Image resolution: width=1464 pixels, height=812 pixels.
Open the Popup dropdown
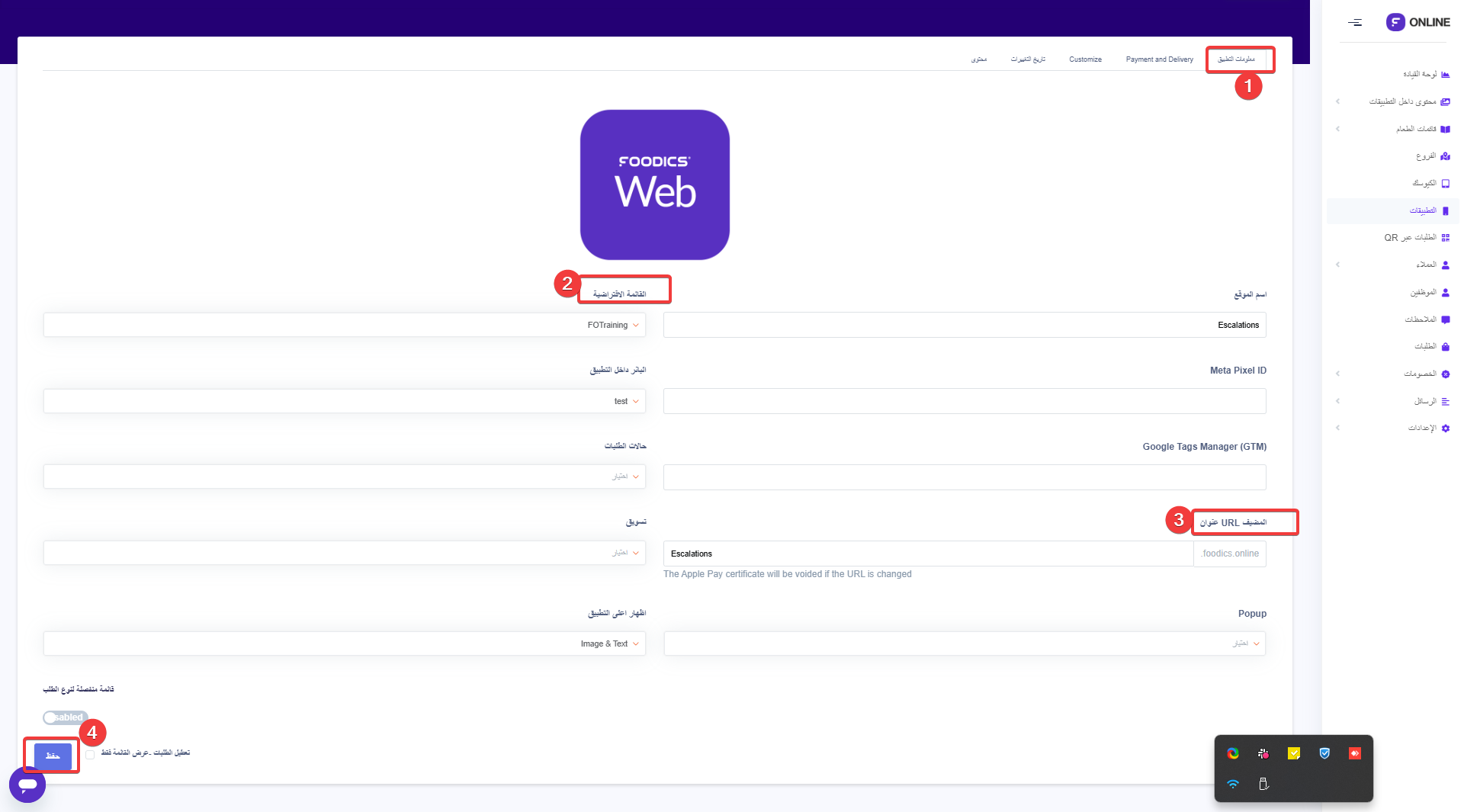965,644
